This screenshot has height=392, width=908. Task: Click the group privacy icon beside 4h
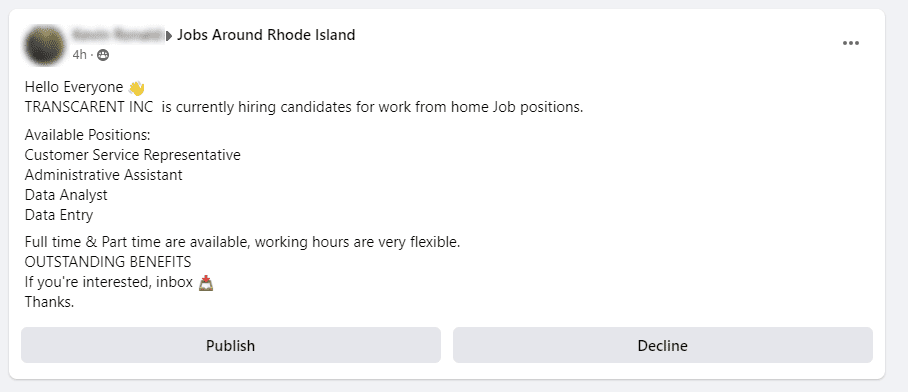103,55
